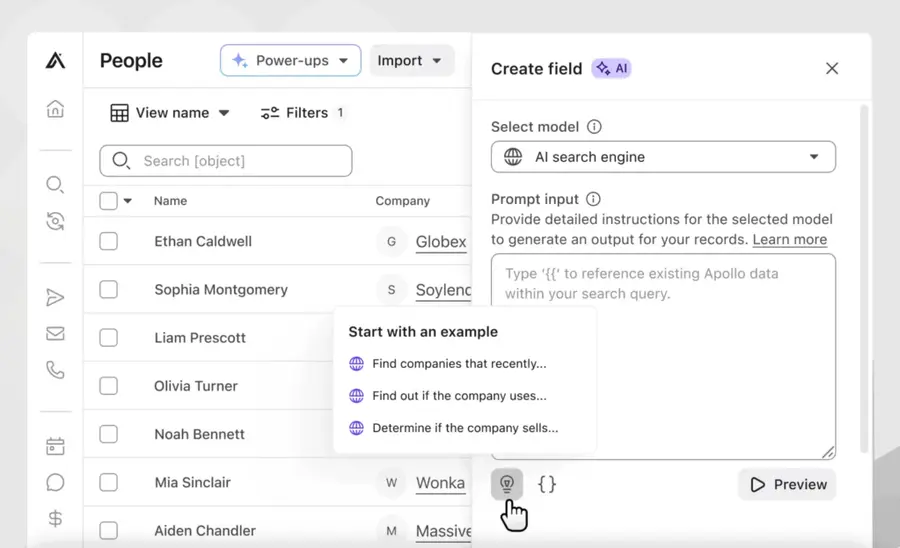Follow the Learn more link
Screen dimensions: 900x548
(x=790, y=239)
